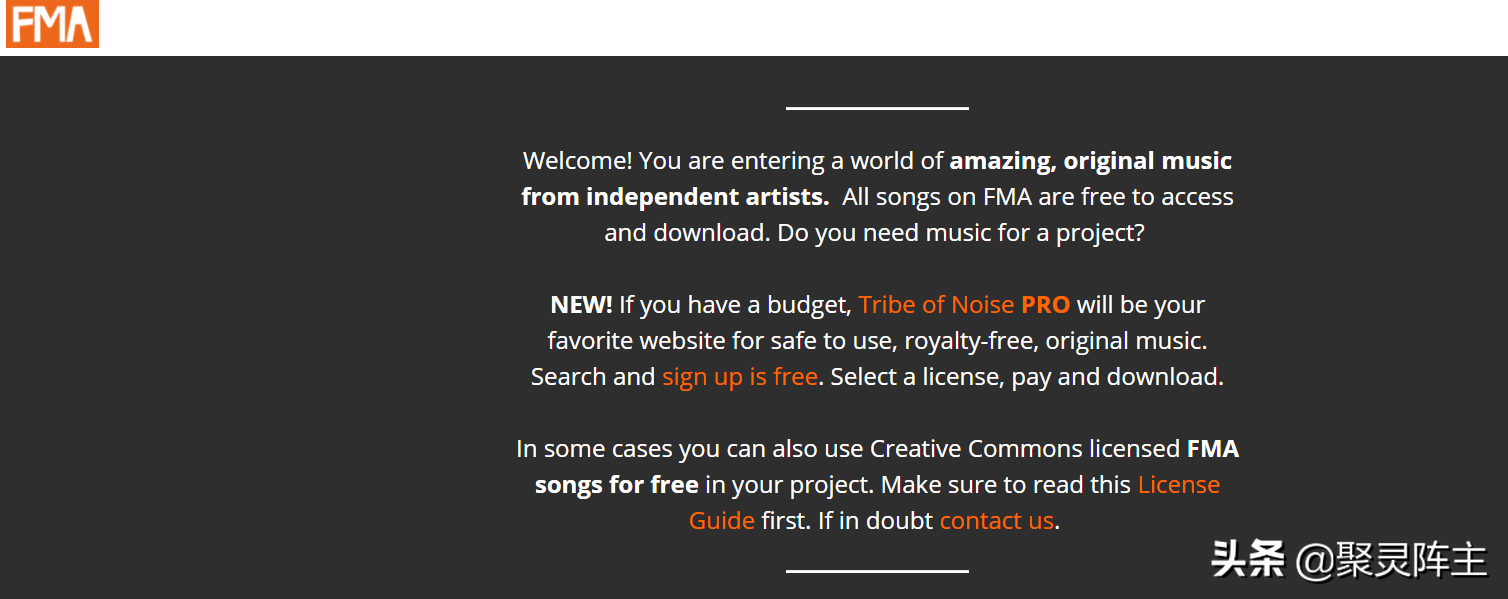This screenshot has height=599, width=1508.
Task: Click the bold 'songs for free' text
Action: (x=616, y=485)
